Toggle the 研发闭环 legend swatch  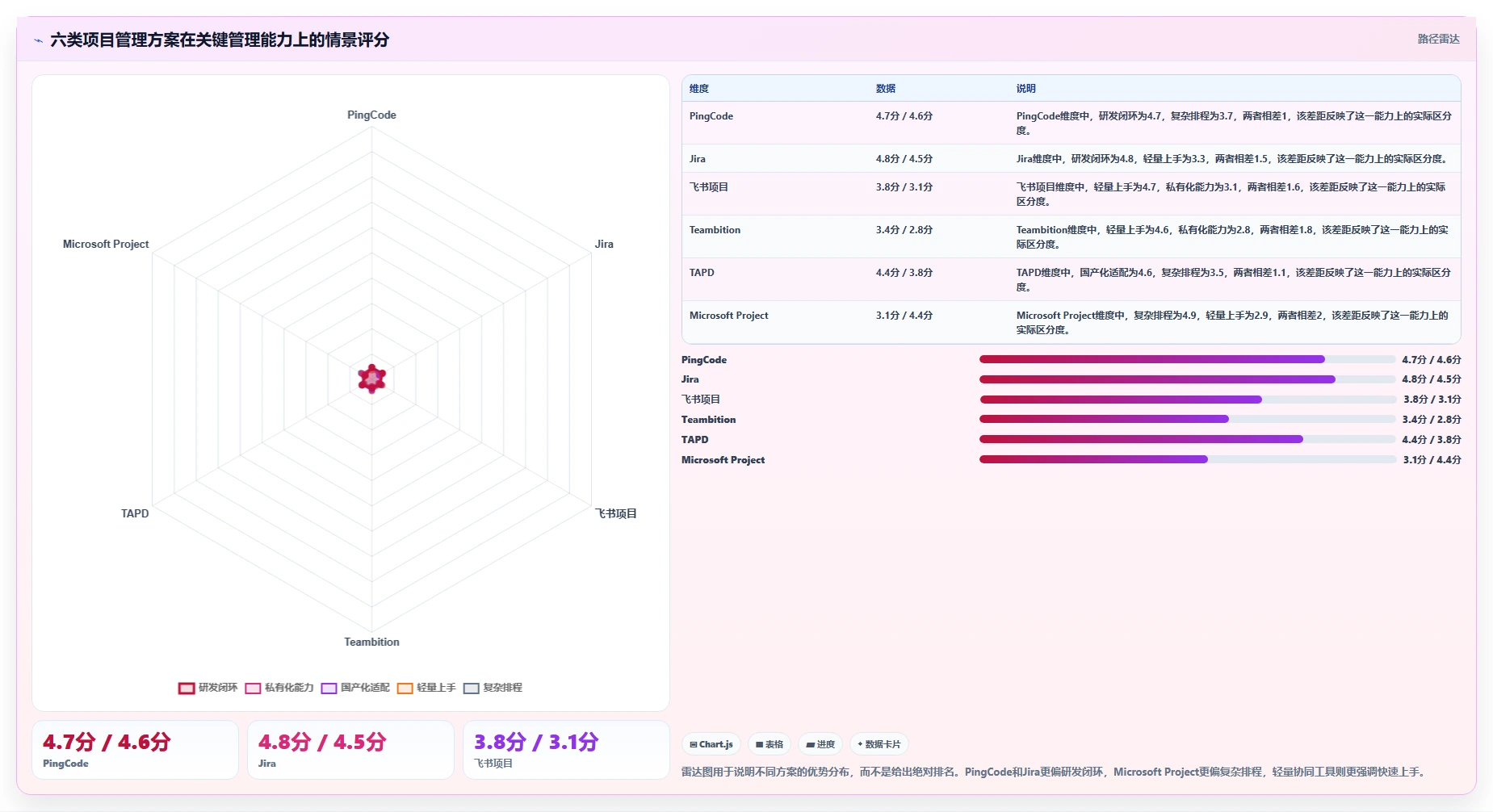187,688
